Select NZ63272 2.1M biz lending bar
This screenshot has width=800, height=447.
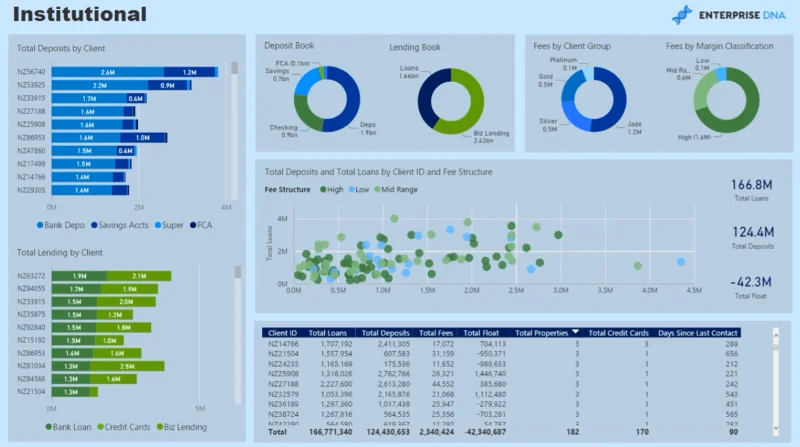click(139, 276)
